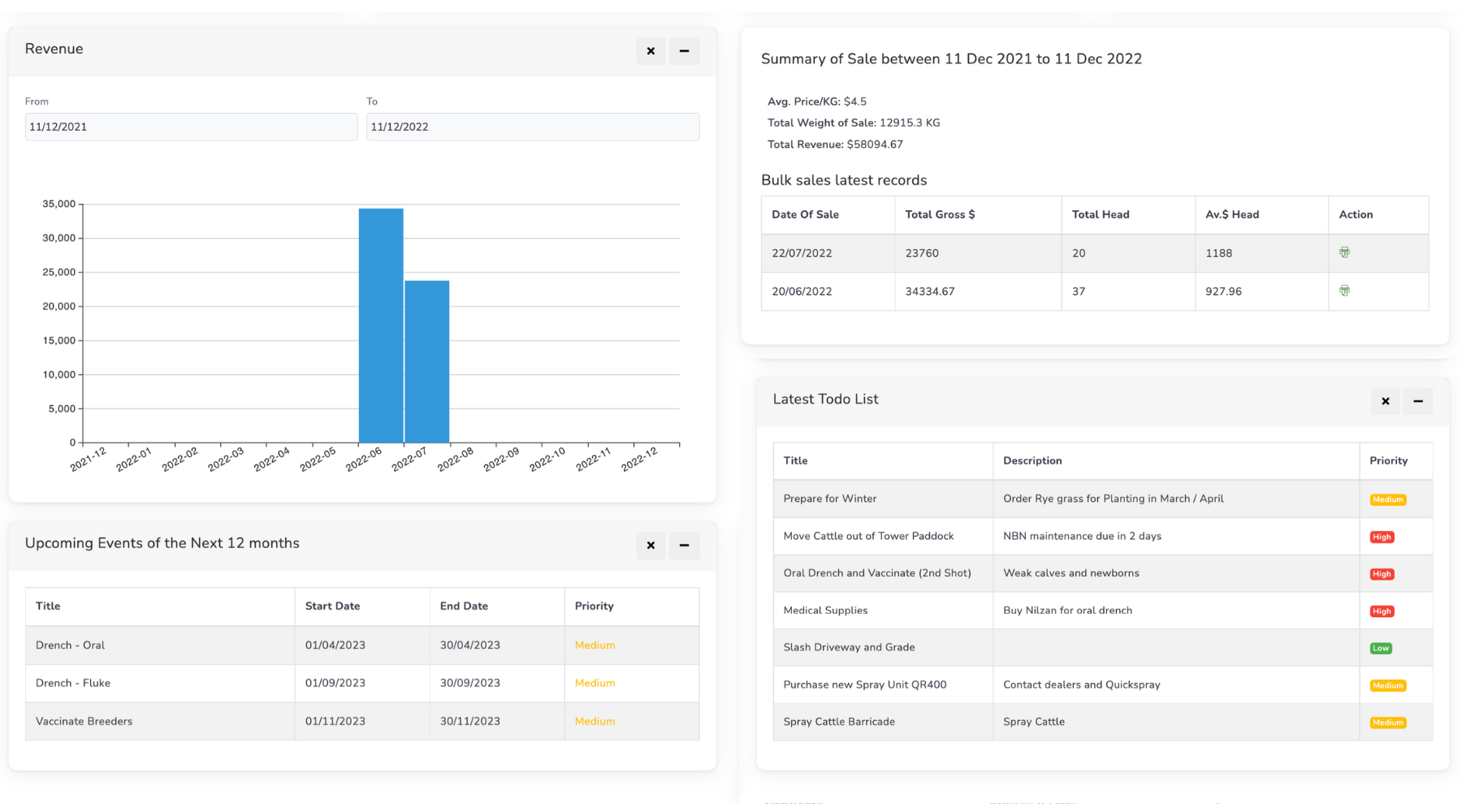This screenshot has height=812, width=1462.
Task: Select Move Cattle out of Tower Paddock
Action: coord(868,536)
